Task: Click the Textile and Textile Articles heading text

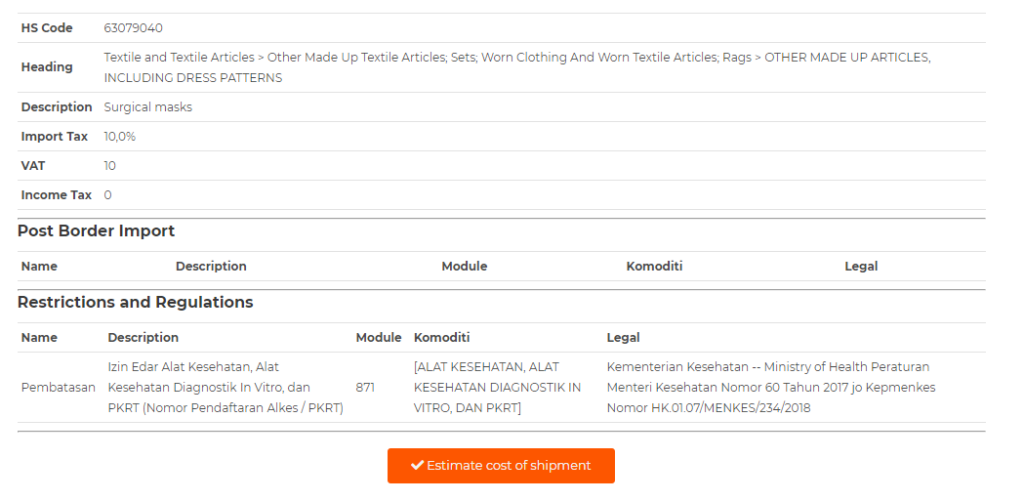Action: pyautogui.click(x=516, y=67)
